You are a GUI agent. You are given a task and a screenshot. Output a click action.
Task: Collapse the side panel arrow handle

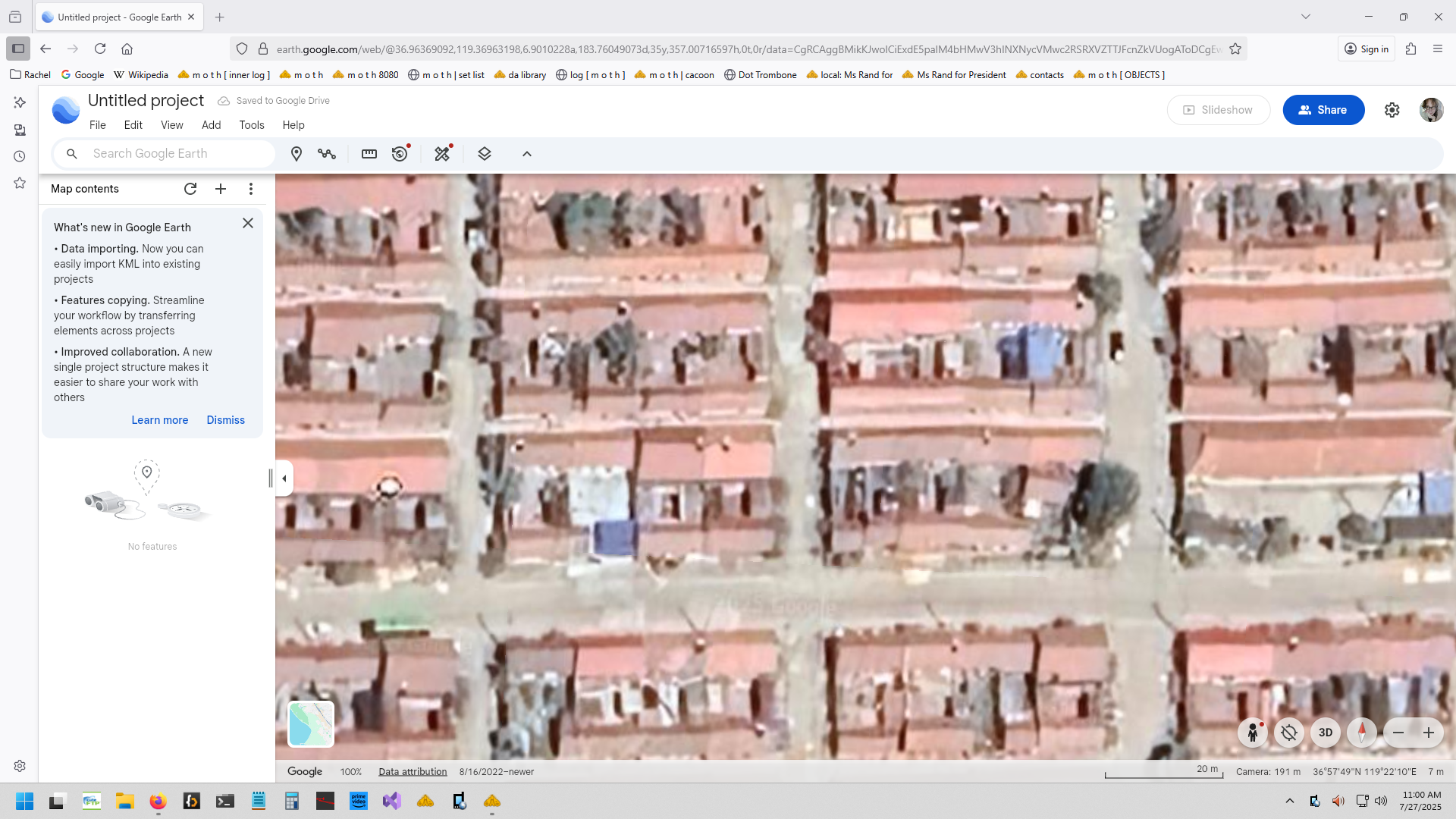pos(284,479)
